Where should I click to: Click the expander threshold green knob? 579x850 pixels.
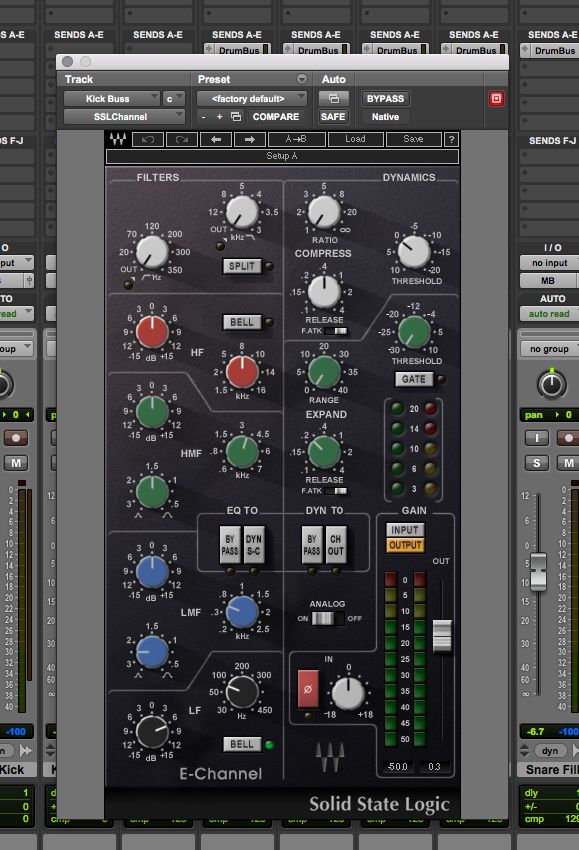click(414, 332)
